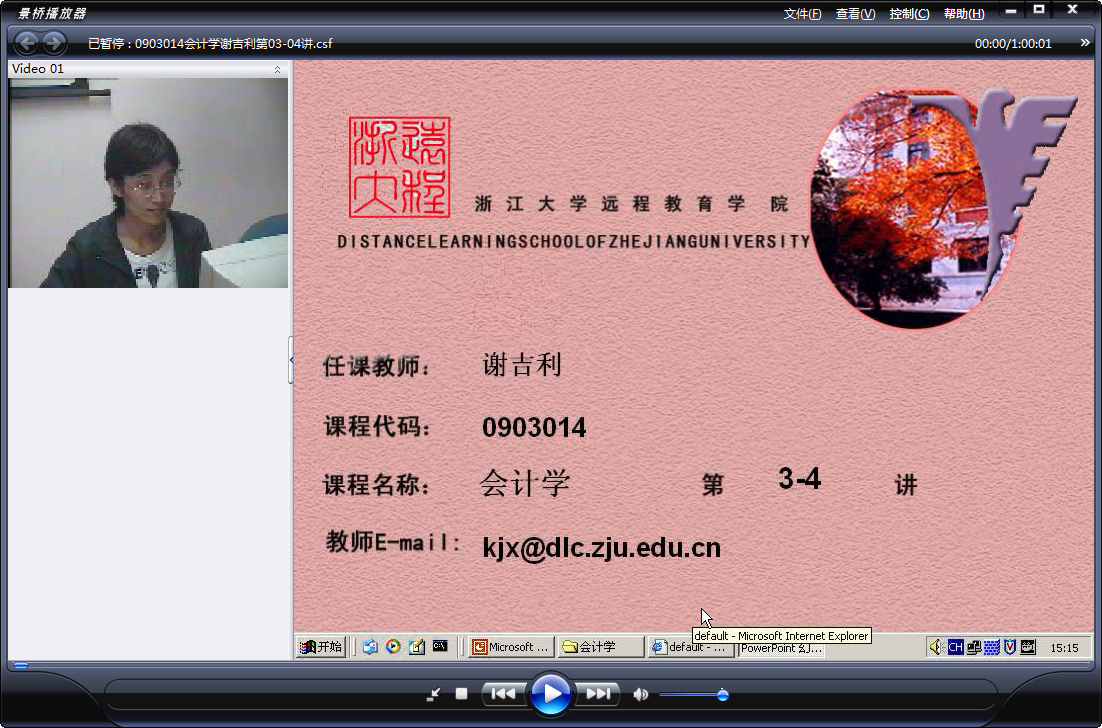Click the seek bar position handle
The image size is (1102, 728).
pos(21,665)
